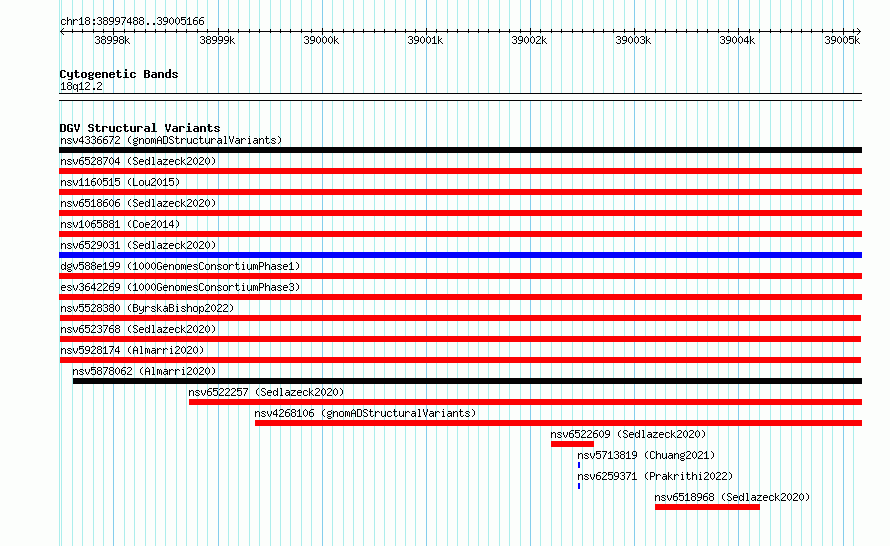890x546 pixels.
Task: Open nsv6523768 (Sedlazeck2020) variant label
Action: (x=138, y=329)
